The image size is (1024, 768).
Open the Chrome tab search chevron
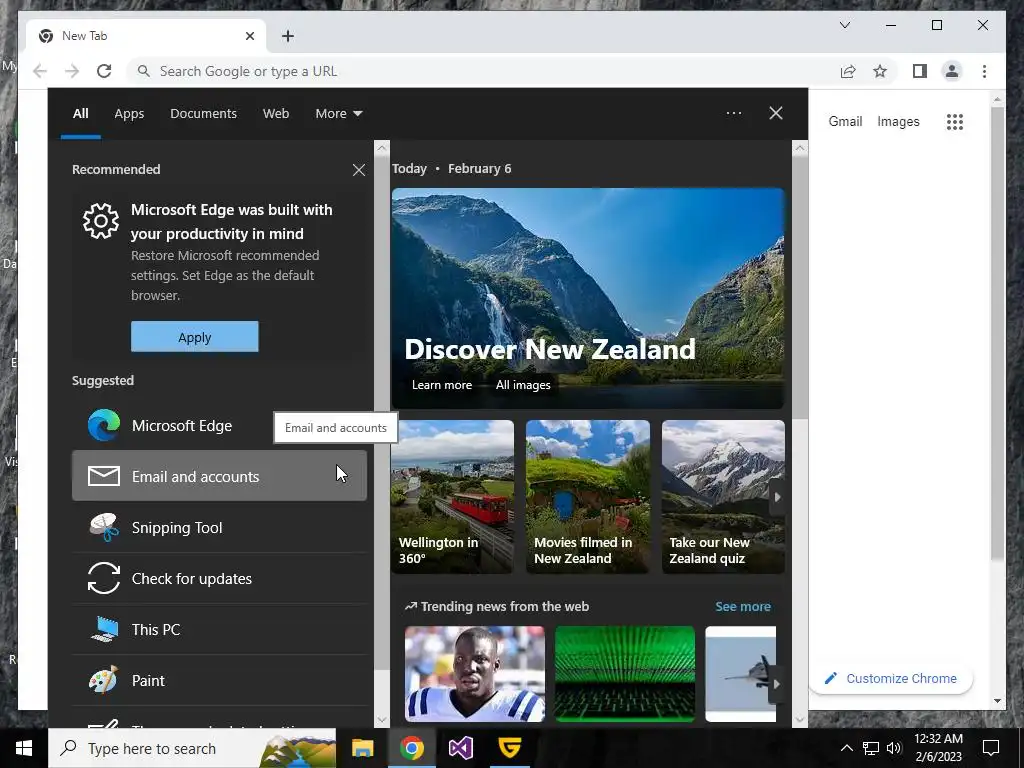pyautogui.click(x=844, y=25)
